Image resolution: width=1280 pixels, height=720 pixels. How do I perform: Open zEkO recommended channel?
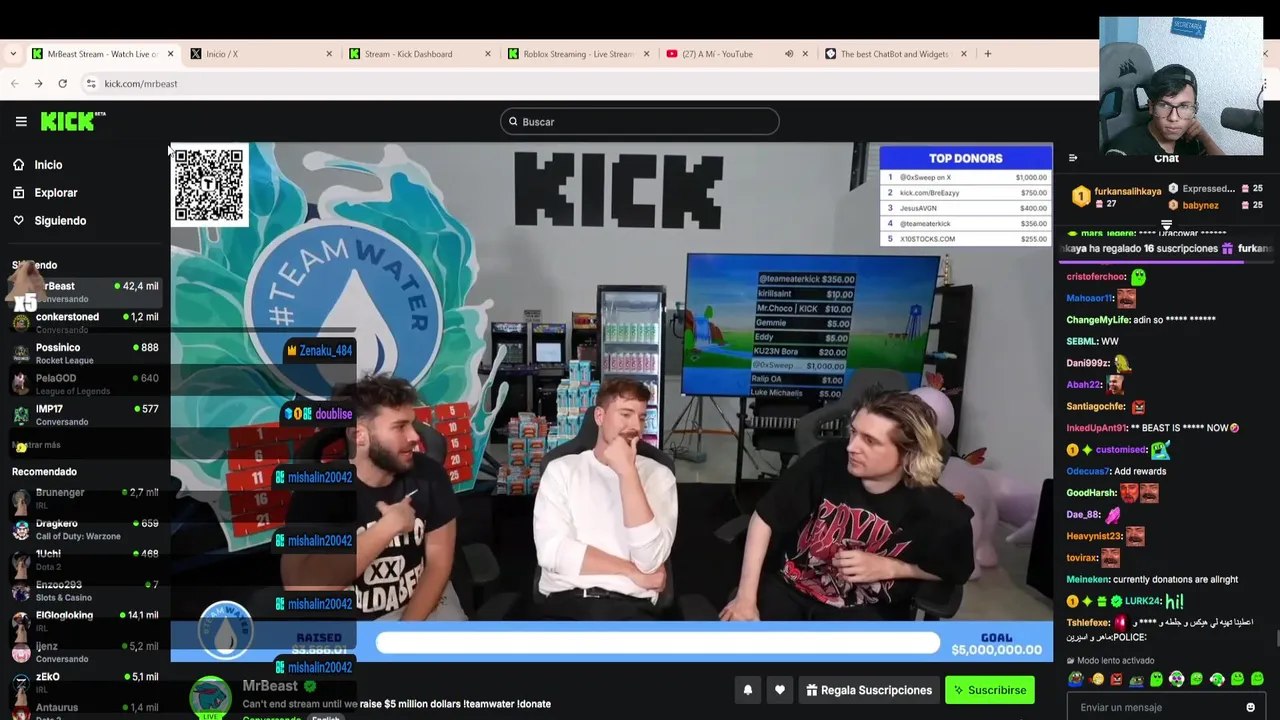point(85,683)
